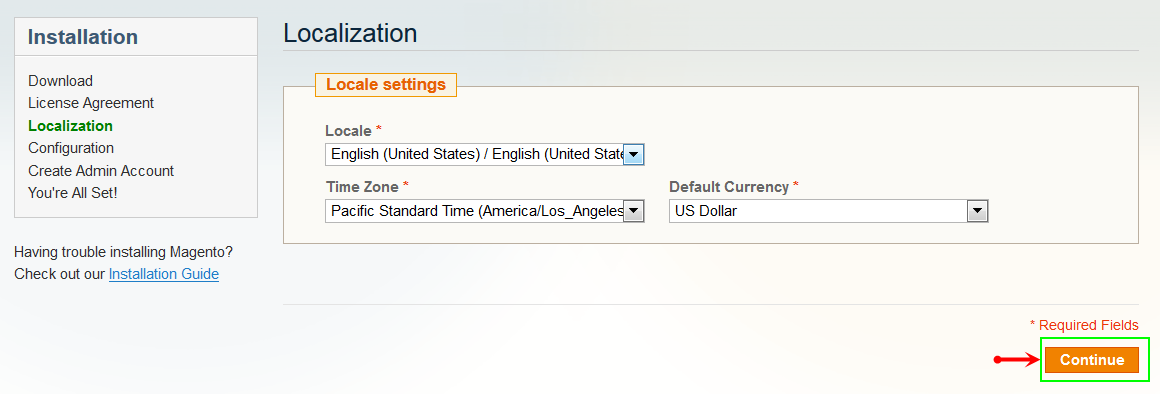The width and height of the screenshot is (1160, 394).
Task: Open the Configuration installation step
Action: point(71,148)
